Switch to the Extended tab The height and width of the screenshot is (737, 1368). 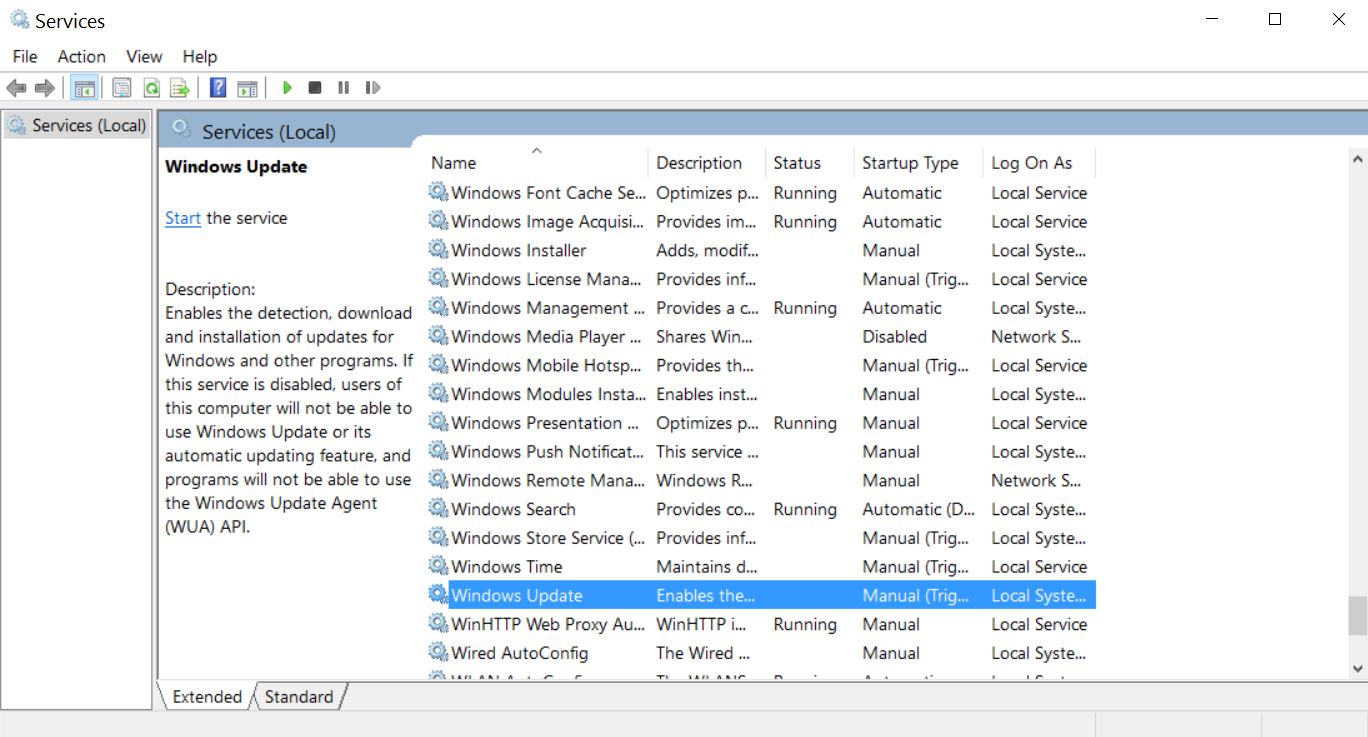207,697
